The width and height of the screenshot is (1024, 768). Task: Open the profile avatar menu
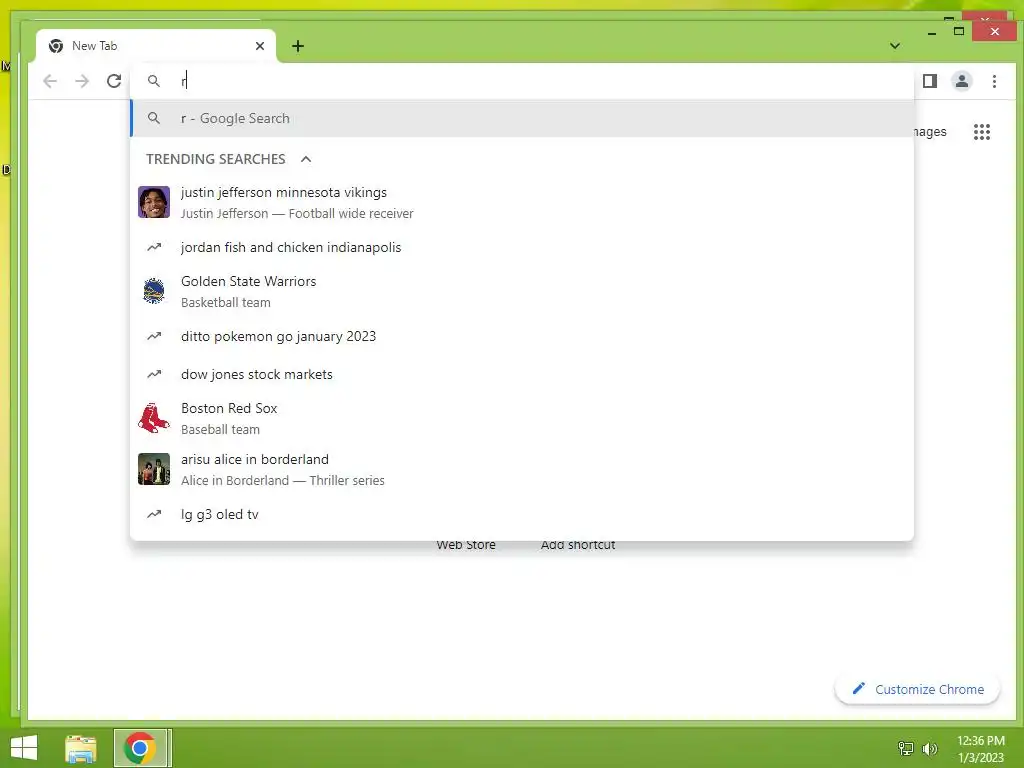click(x=961, y=81)
